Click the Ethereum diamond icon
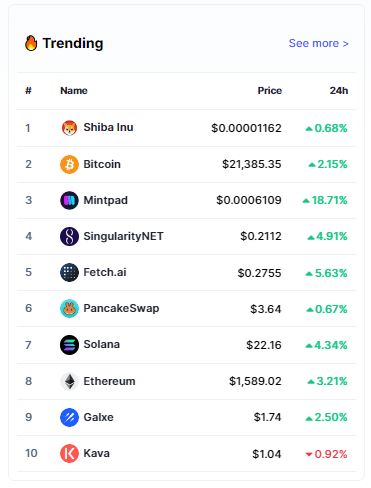 pyautogui.click(x=69, y=381)
